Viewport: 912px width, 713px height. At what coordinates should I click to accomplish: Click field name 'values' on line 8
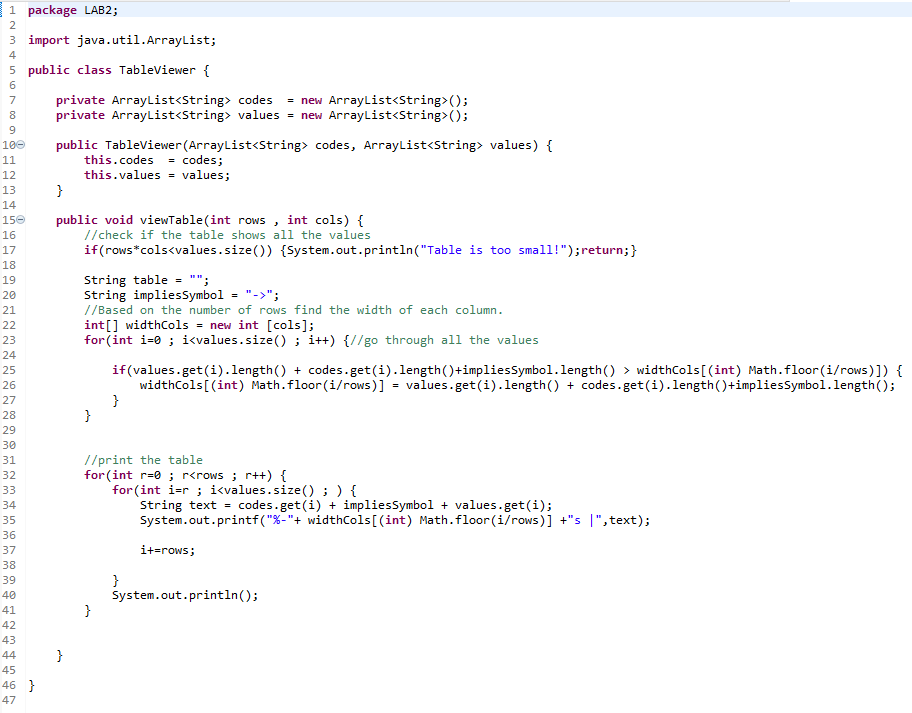pos(259,115)
